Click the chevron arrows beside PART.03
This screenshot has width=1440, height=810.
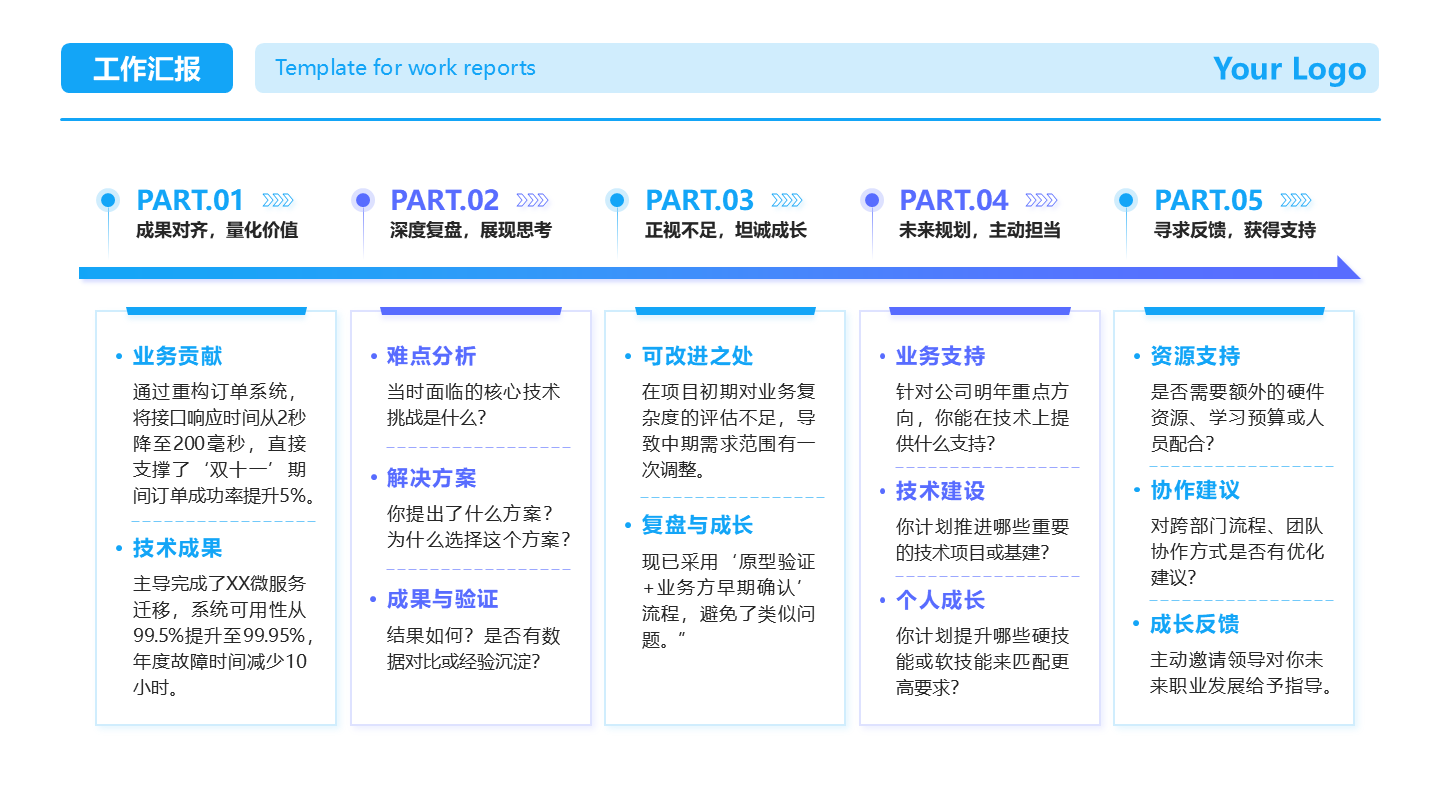tap(786, 199)
